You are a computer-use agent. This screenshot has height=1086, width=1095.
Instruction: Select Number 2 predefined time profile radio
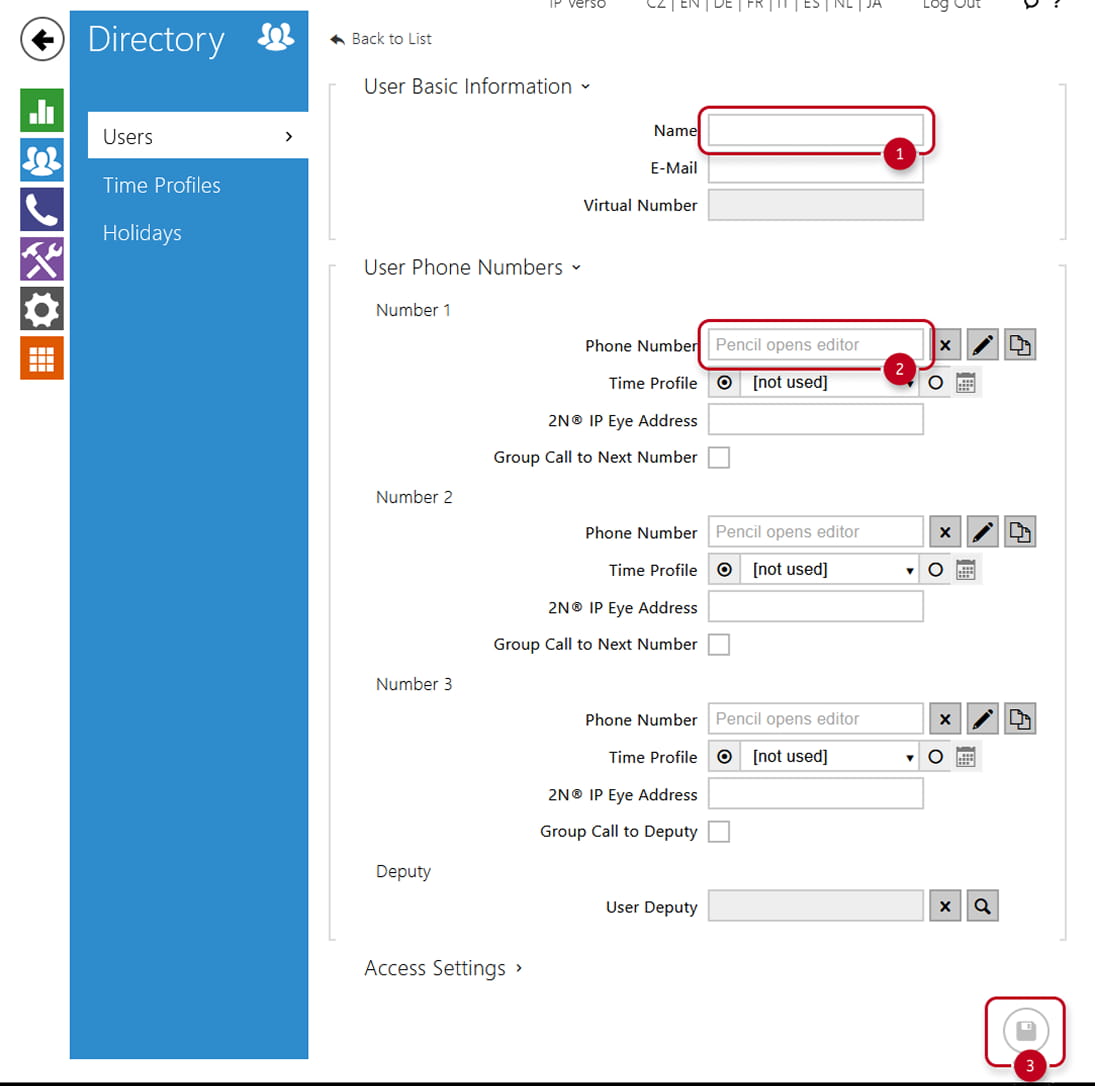[x=725, y=570]
